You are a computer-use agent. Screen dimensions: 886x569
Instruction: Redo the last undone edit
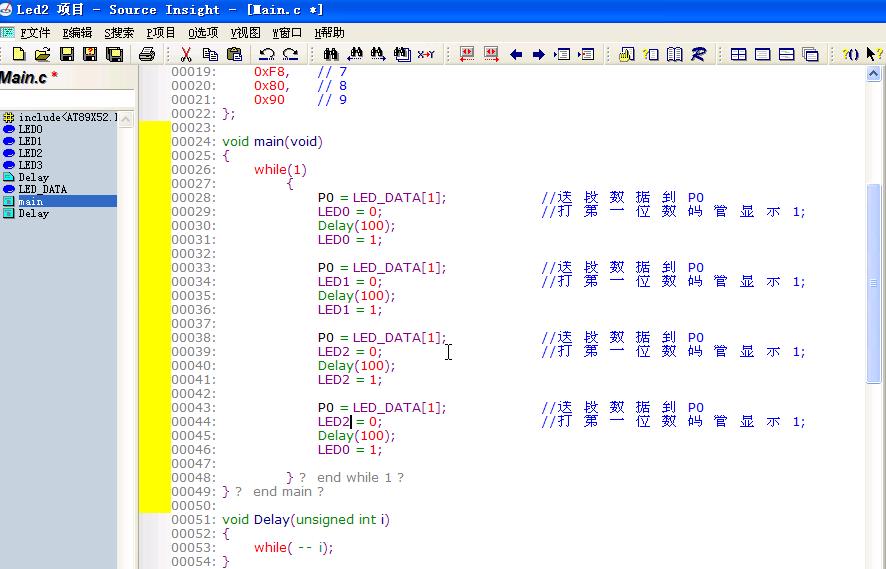(290, 54)
